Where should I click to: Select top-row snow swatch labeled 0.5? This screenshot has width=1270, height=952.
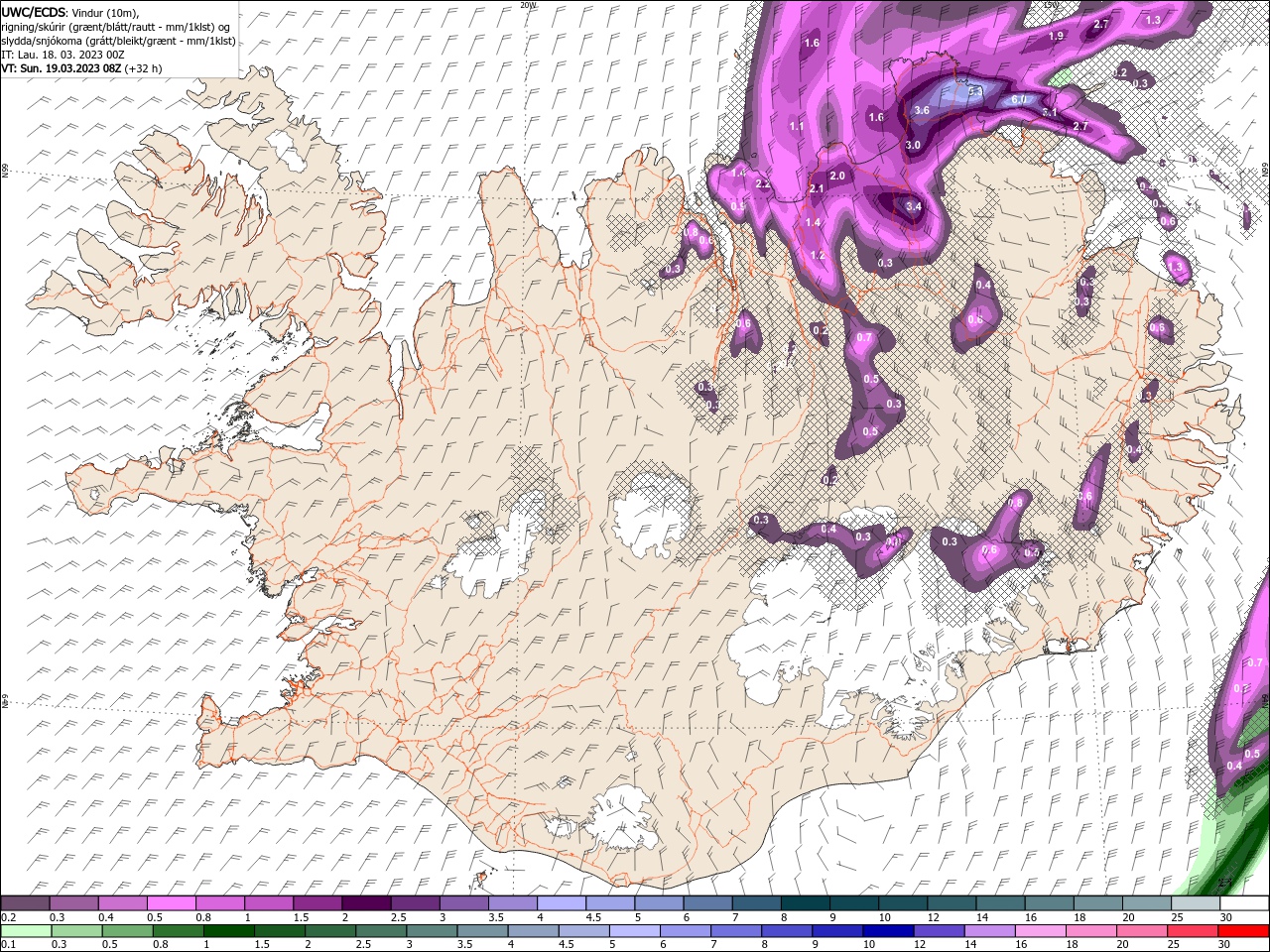pyautogui.click(x=171, y=903)
